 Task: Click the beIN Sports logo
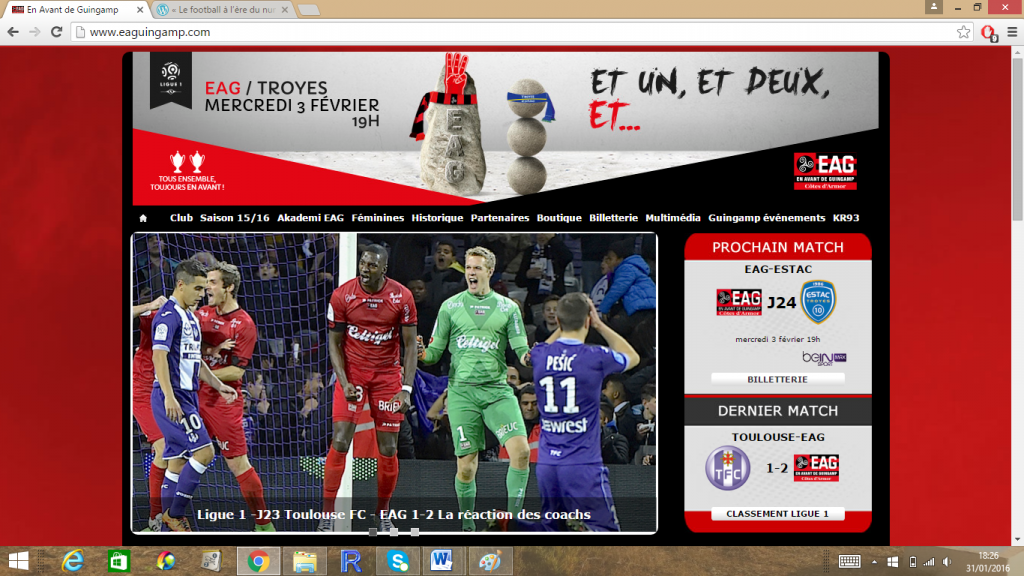pos(824,359)
